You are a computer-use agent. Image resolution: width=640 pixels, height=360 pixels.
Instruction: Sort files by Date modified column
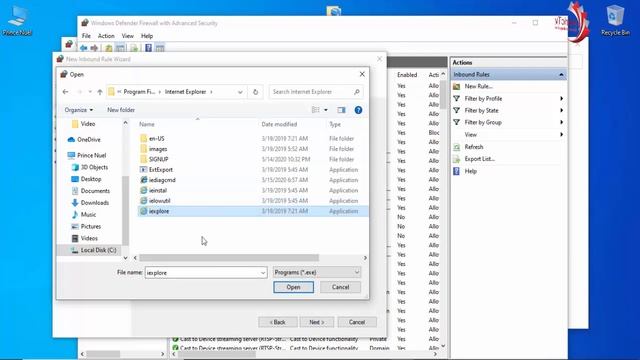tap(279, 124)
